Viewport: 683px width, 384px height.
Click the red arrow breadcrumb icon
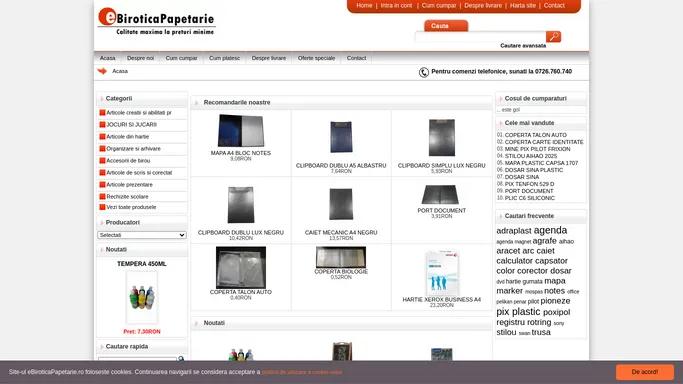click(x=102, y=71)
